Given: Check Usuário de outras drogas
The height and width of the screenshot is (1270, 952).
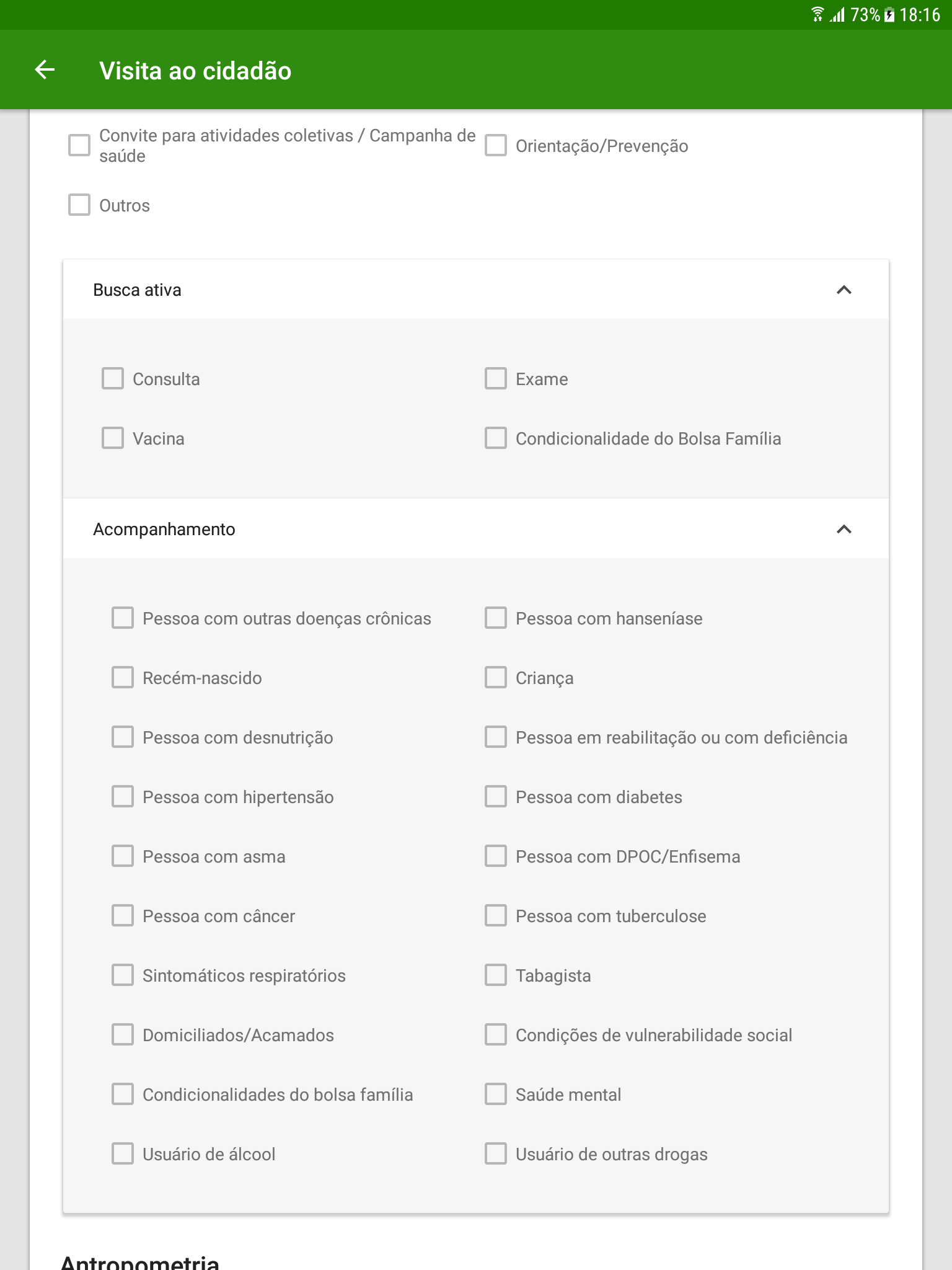Looking at the screenshot, I should point(496,1153).
